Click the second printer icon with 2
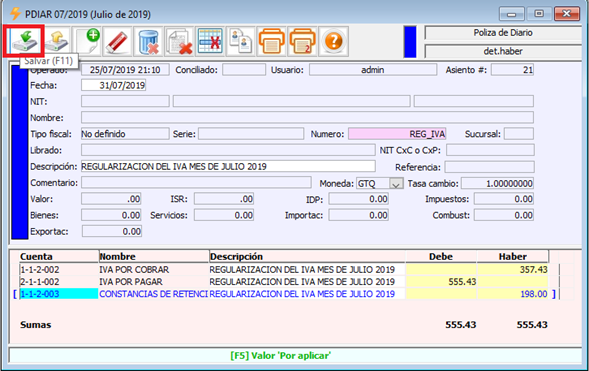 302,41
